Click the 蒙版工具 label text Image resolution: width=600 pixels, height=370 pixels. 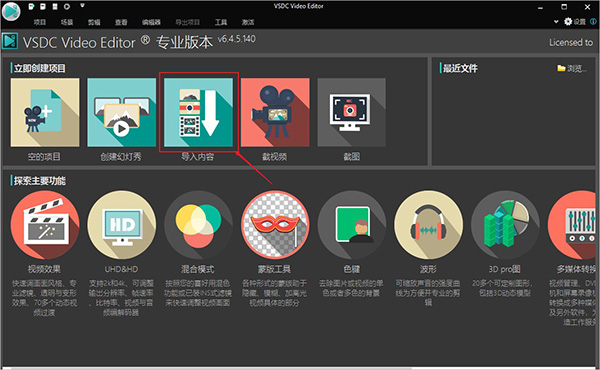click(x=274, y=269)
